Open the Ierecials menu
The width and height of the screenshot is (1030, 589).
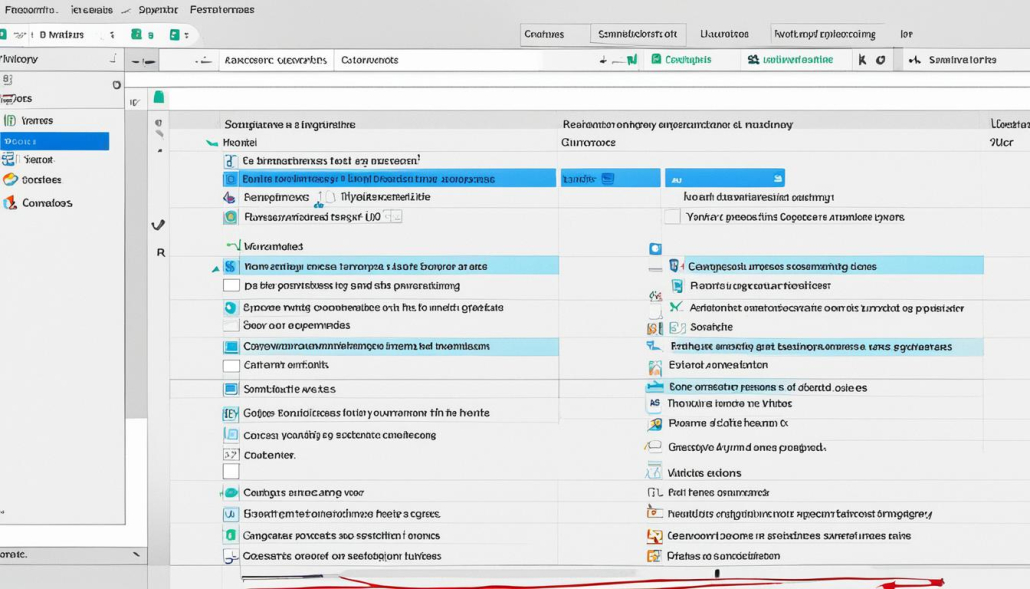click(x=91, y=10)
